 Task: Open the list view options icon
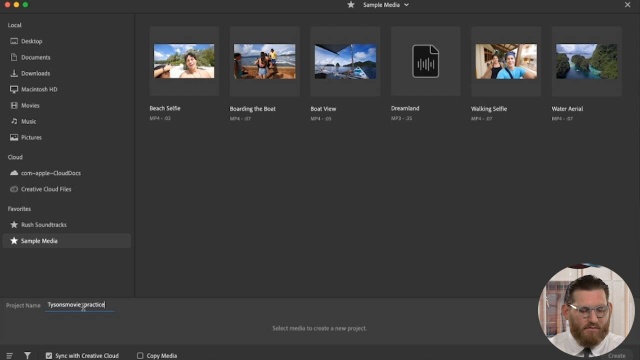(x=9, y=356)
